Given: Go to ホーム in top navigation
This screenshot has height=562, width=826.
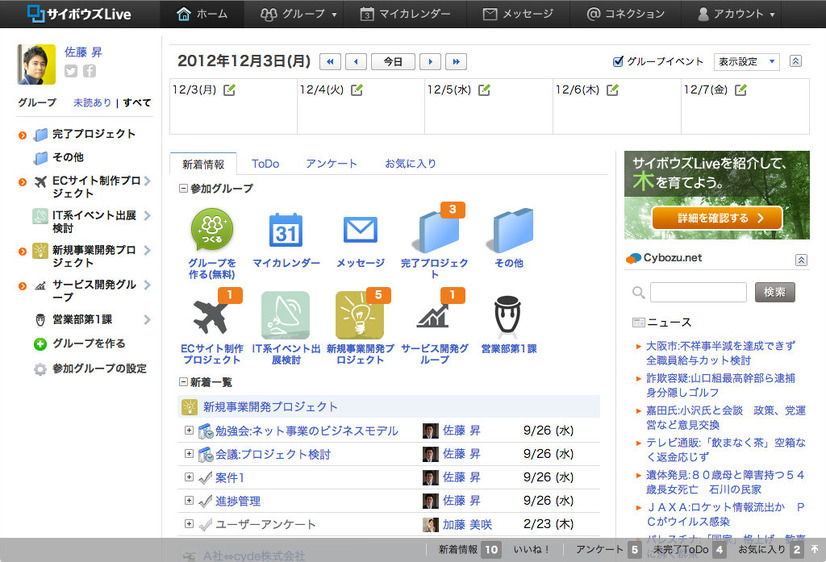Looking at the screenshot, I should click(x=202, y=14).
